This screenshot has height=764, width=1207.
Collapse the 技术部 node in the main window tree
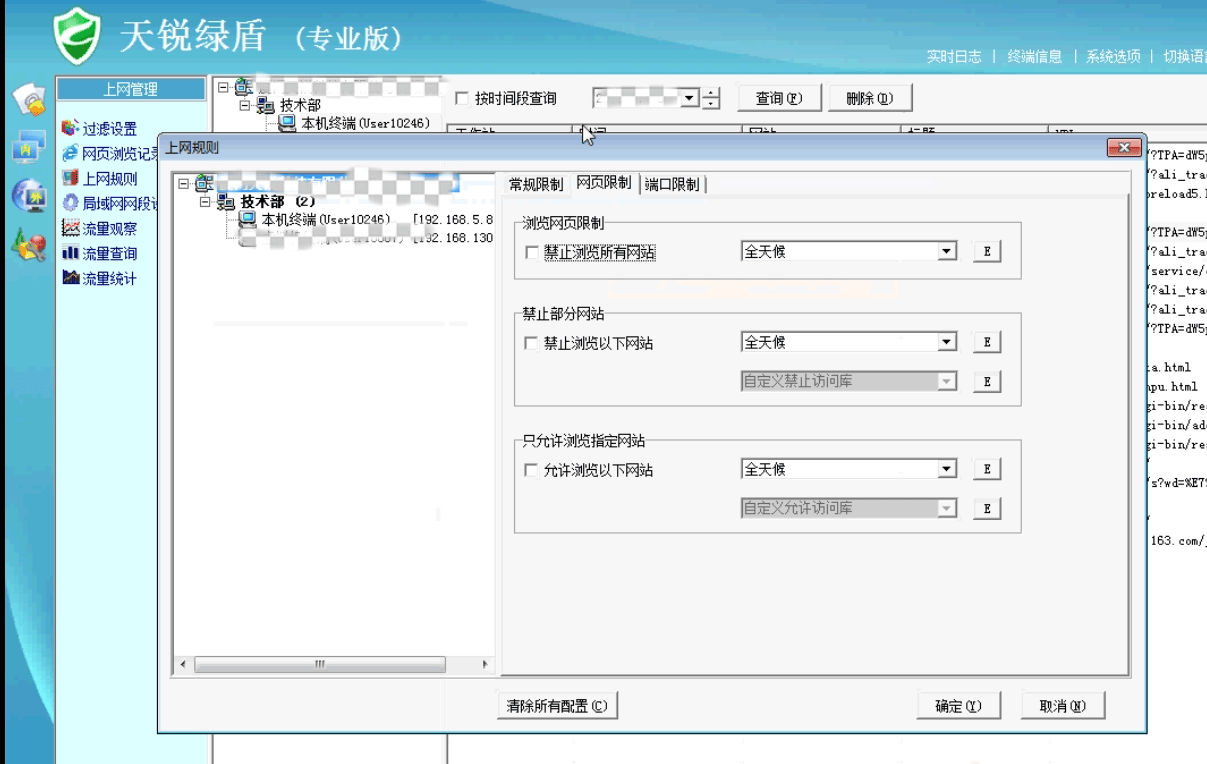(x=245, y=105)
